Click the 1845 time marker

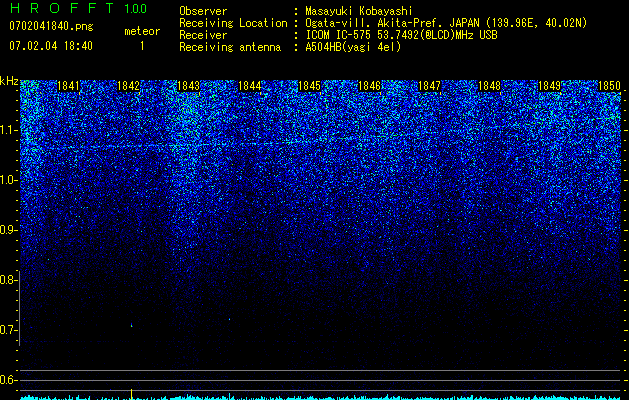click(x=309, y=86)
